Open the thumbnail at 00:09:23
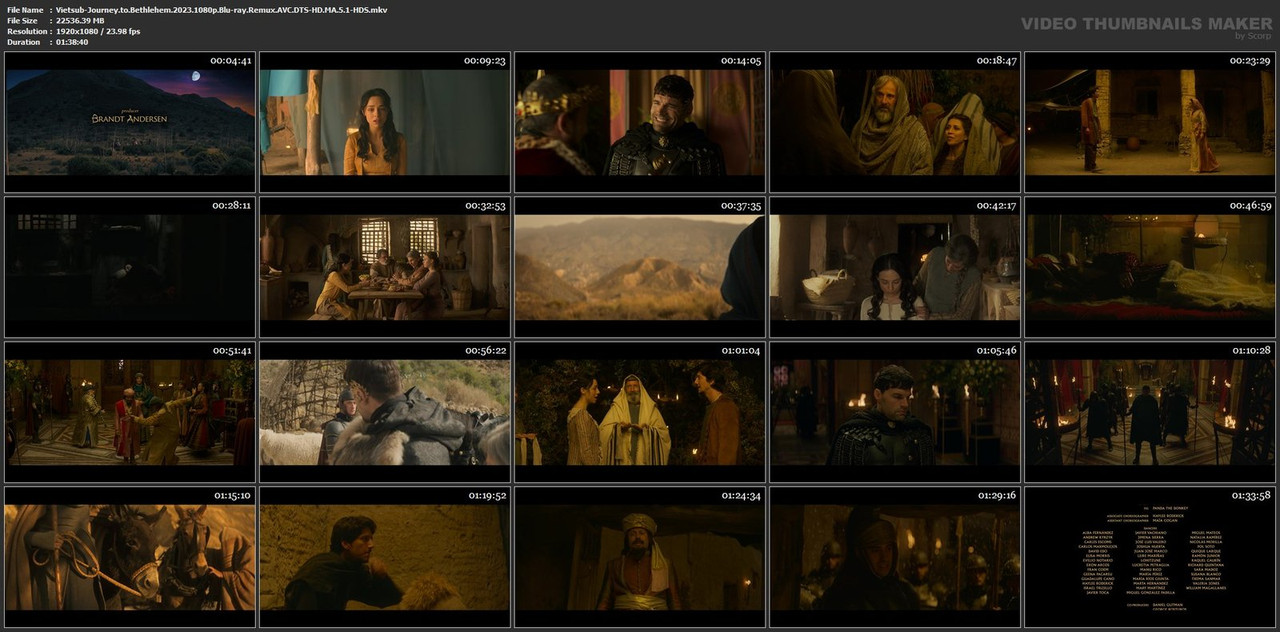This screenshot has width=1280, height=632. pos(385,122)
